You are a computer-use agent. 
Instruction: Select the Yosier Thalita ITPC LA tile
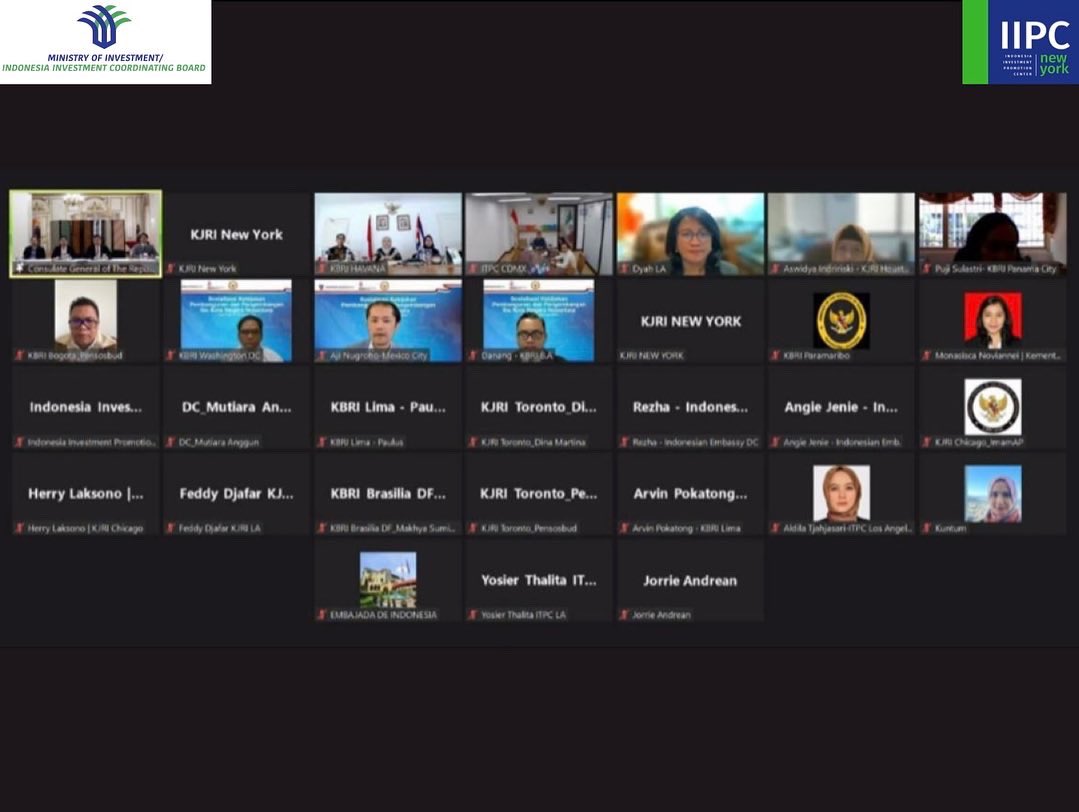pos(539,580)
